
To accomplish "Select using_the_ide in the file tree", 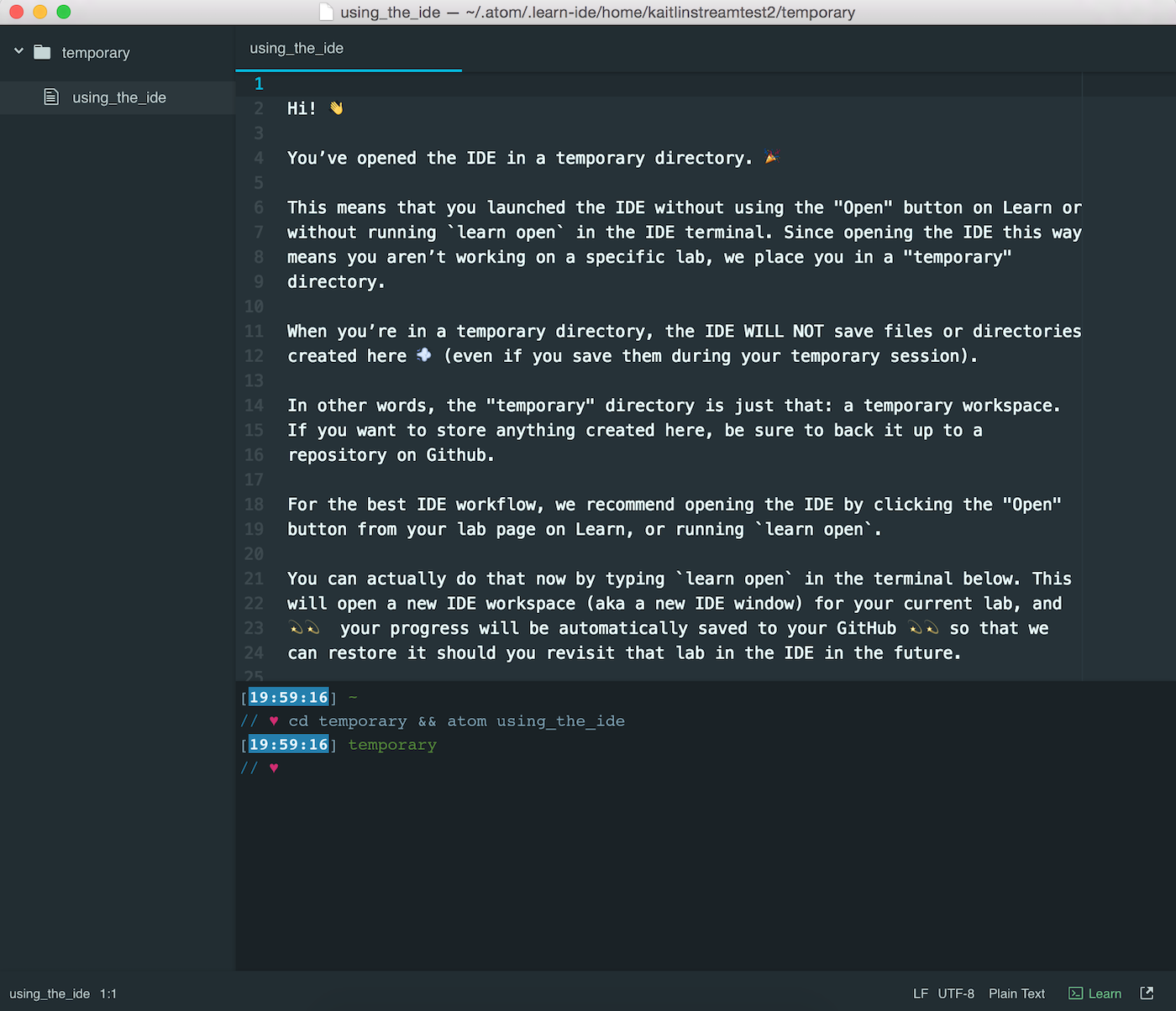I will tap(118, 97).
